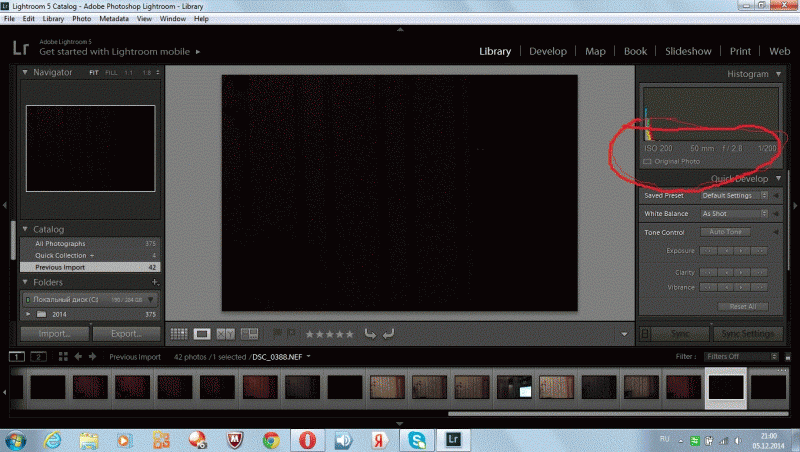
Task: Switch to the Develop module
Action: coord(547,51)
